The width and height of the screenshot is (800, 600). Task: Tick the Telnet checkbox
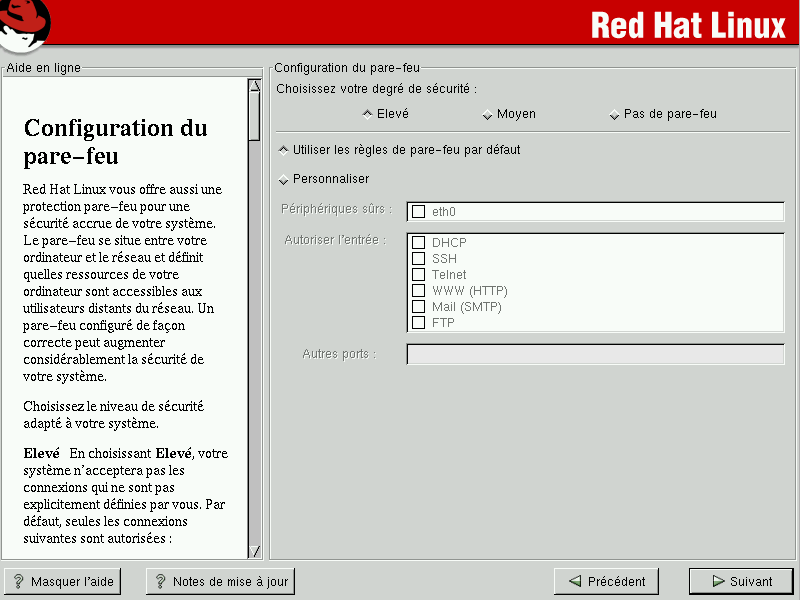point(419,275)
